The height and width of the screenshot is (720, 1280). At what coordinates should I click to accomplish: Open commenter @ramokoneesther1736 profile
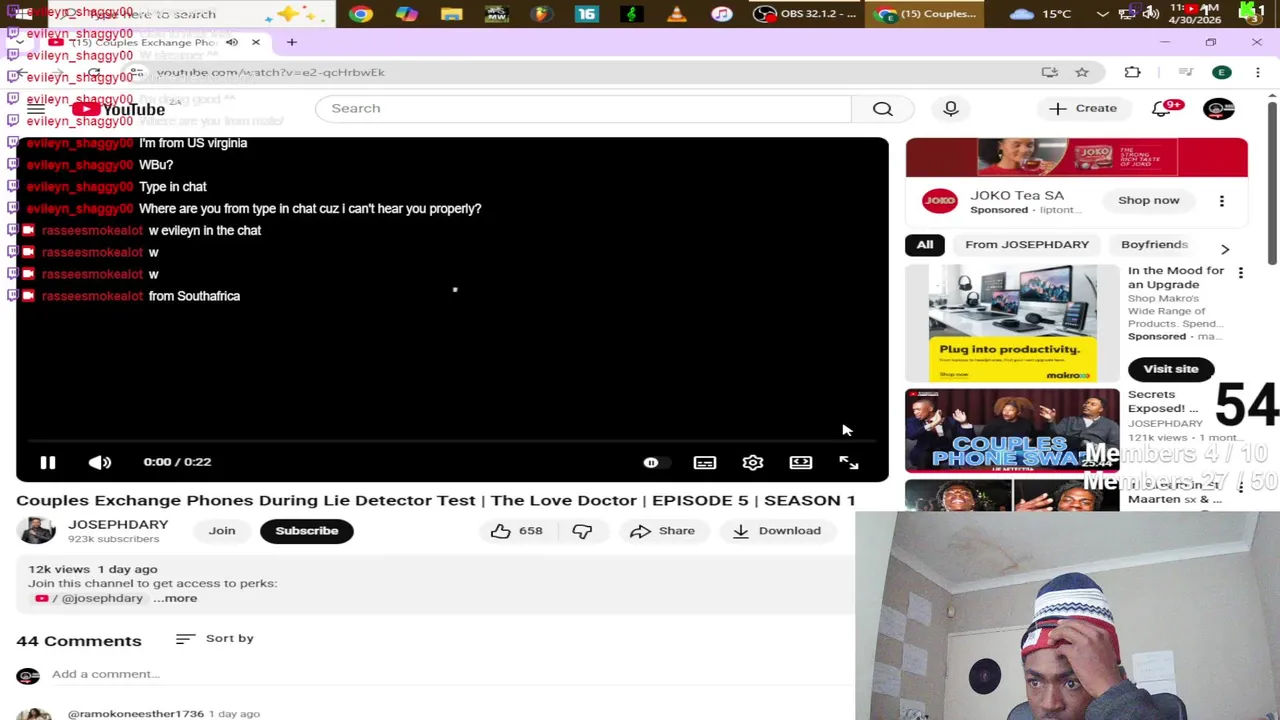(136, 714)
